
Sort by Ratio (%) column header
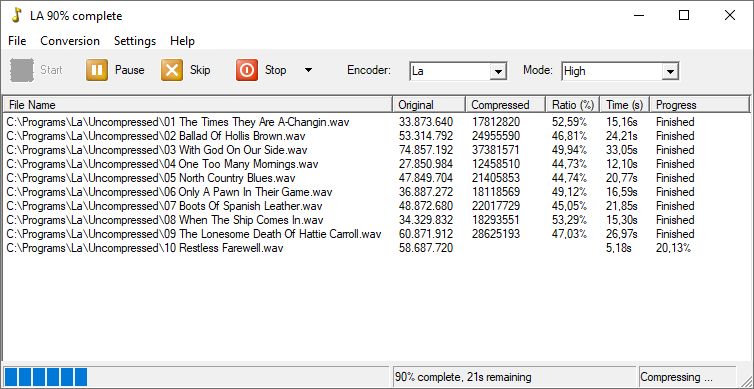pyautogui.click(x=573, y=105)
